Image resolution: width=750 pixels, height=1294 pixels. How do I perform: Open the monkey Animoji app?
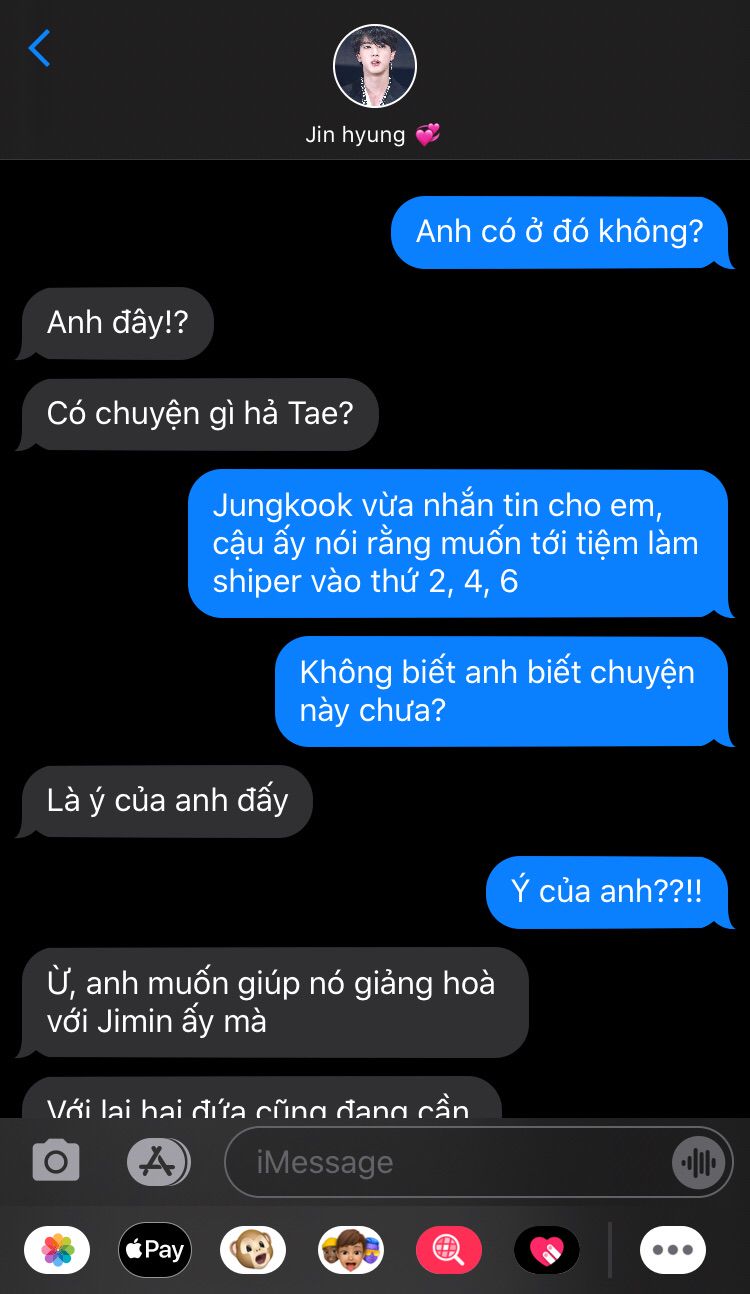(253, 1249)
